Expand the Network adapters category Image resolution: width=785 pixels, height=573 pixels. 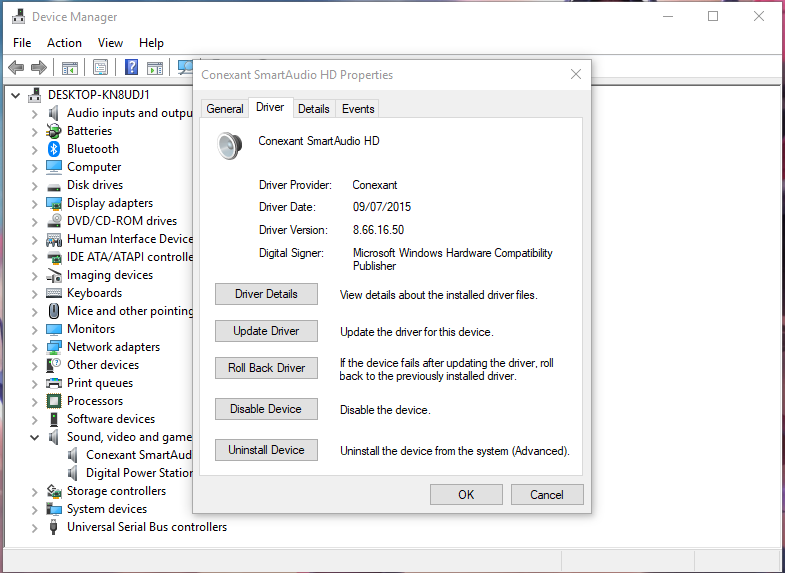click(x=35, y=348)
